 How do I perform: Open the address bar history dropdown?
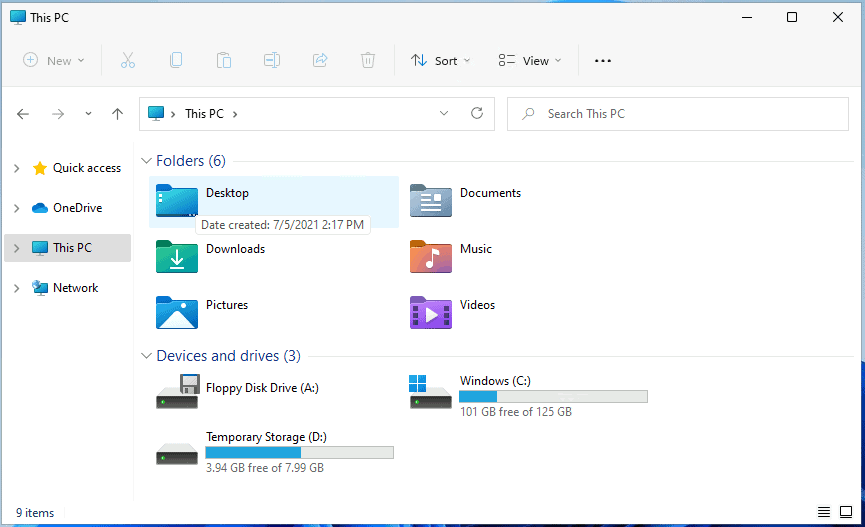click(x=444, y=113)
